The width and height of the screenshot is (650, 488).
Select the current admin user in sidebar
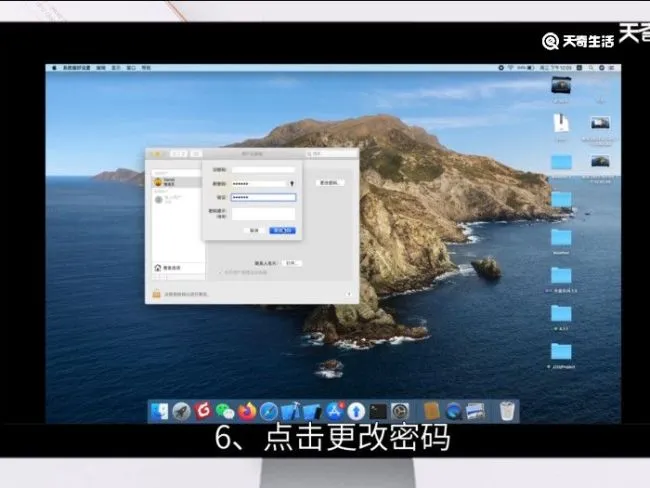pyautogui.click(x=176, y=182)
